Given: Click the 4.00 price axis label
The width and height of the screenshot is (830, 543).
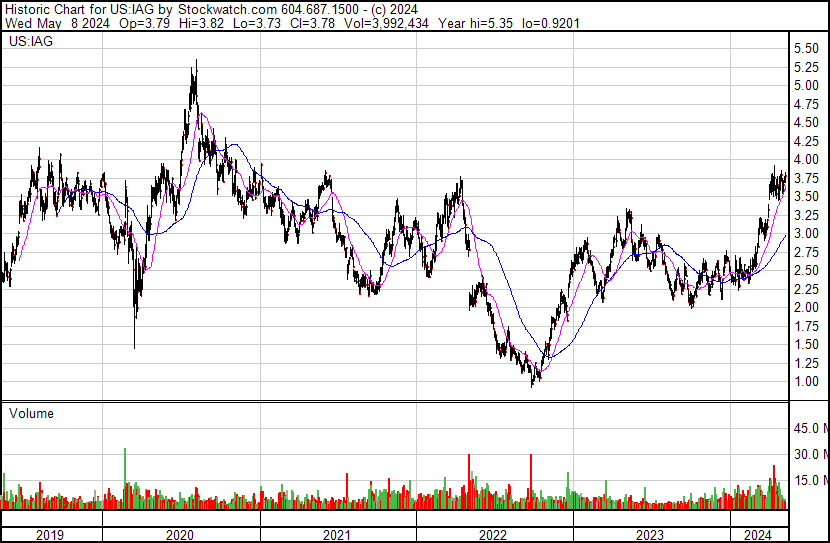Looking at the screenshot, I should click(x=807, y=159).
